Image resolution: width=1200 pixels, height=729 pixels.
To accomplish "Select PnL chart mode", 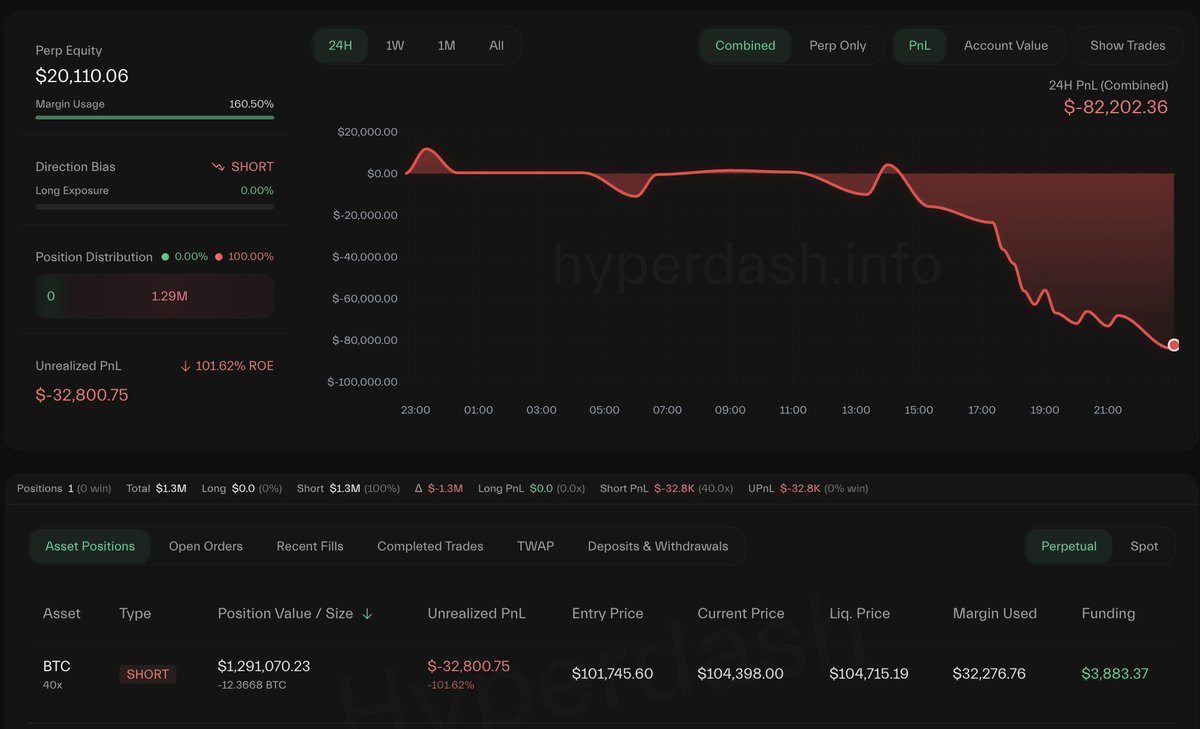I will click(x=919, y=46).
